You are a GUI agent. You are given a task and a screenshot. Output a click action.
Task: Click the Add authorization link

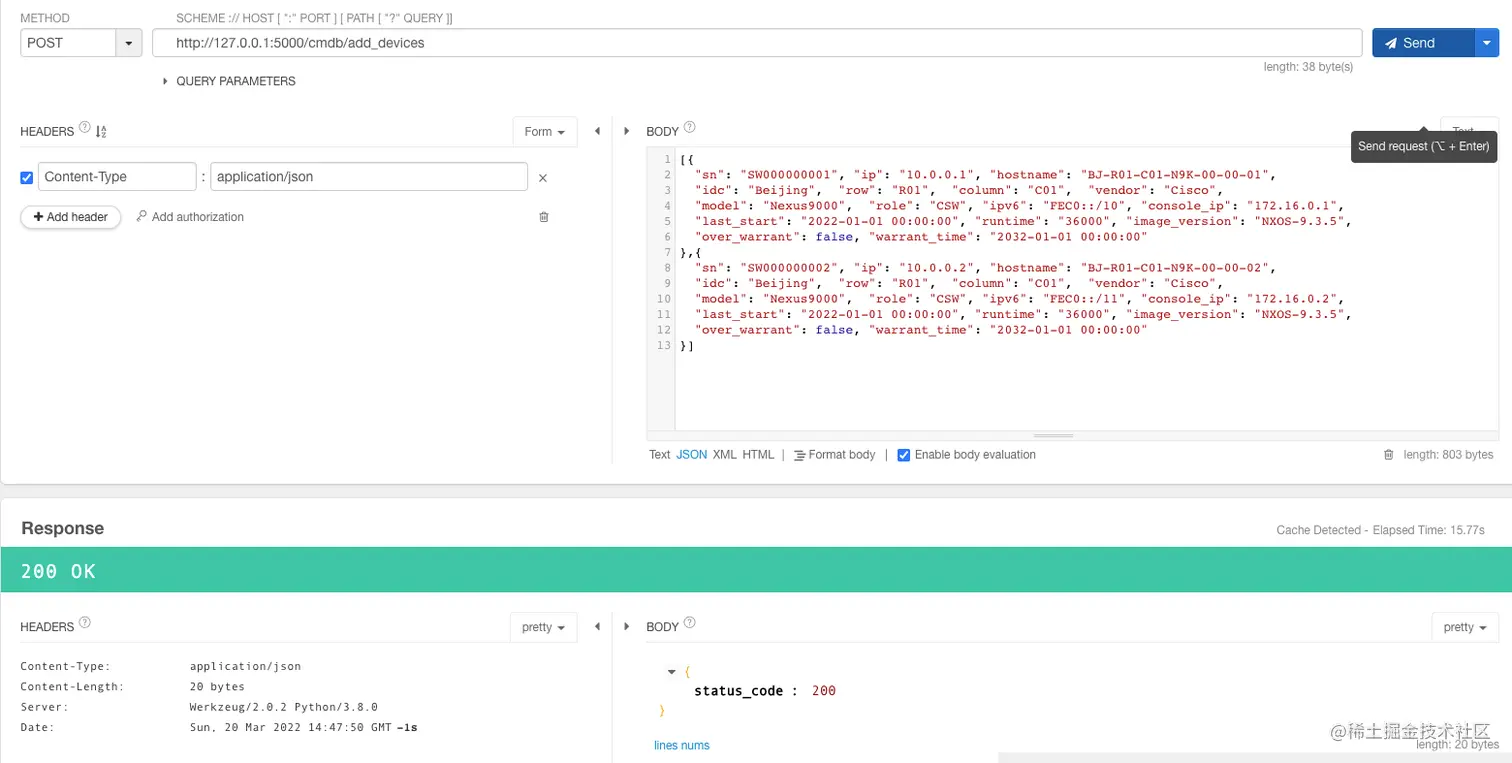(x=190, y=217)
